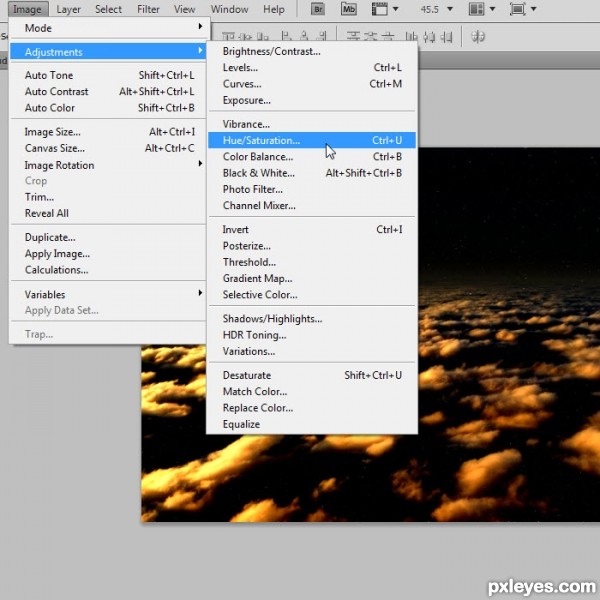Image resolution: width=600 pixels, height=600 pixels.
Task: Click the View Extras filmstrip icon
Action: pyautogui.click(x=380, y=9)
